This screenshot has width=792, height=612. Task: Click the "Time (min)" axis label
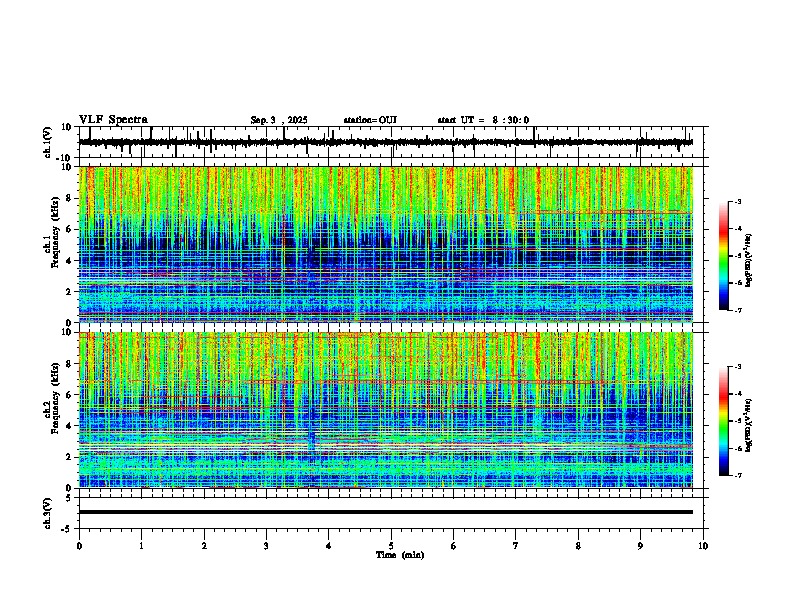click(400, 555)
